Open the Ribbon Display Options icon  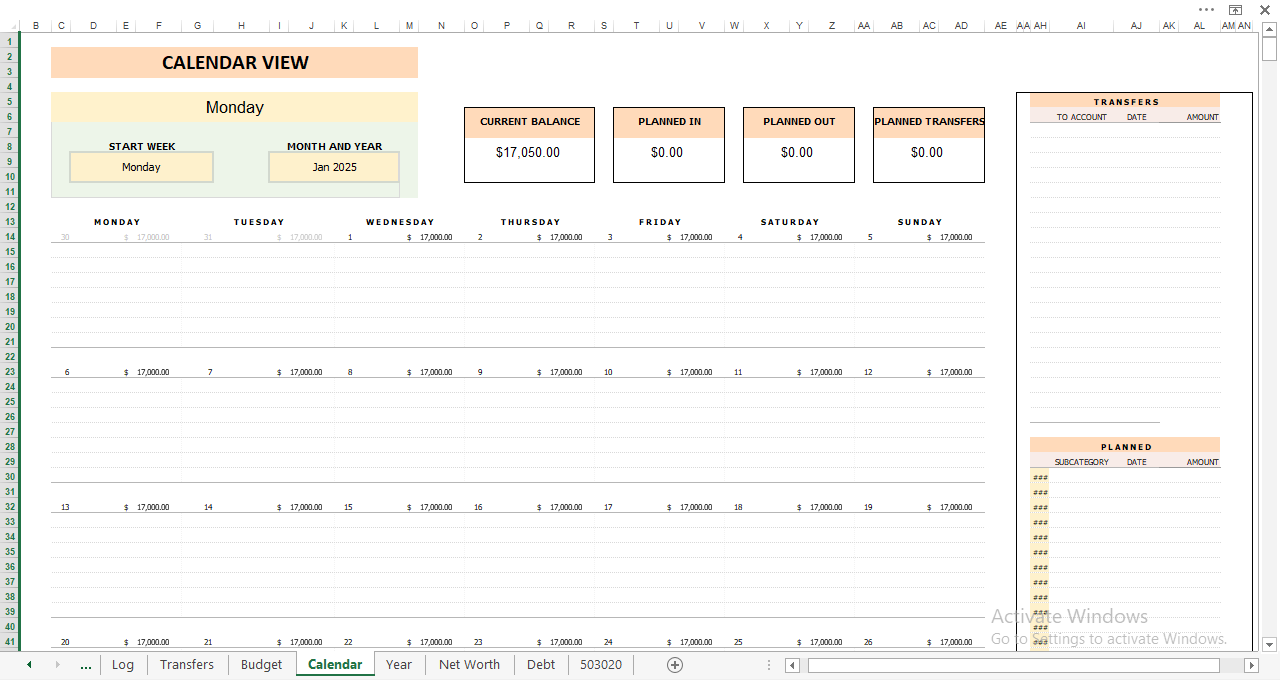point(1234,10)
